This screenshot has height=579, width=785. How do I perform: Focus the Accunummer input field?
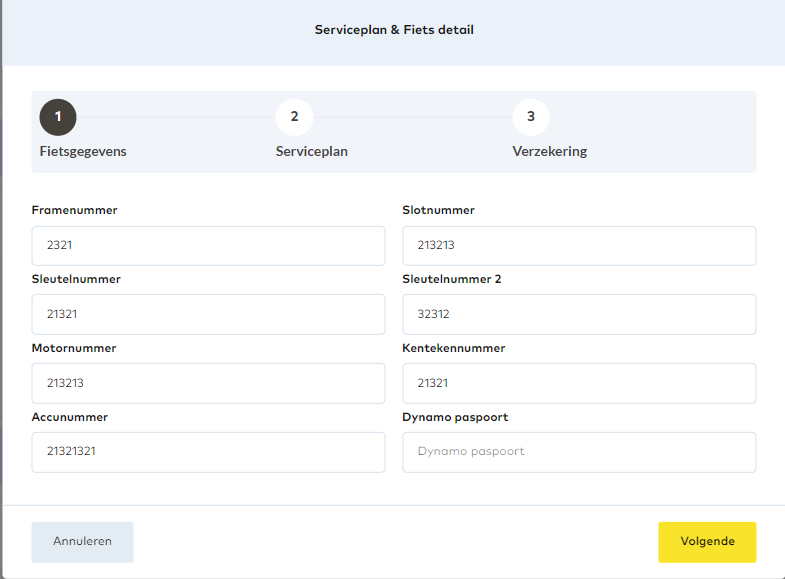208,452
